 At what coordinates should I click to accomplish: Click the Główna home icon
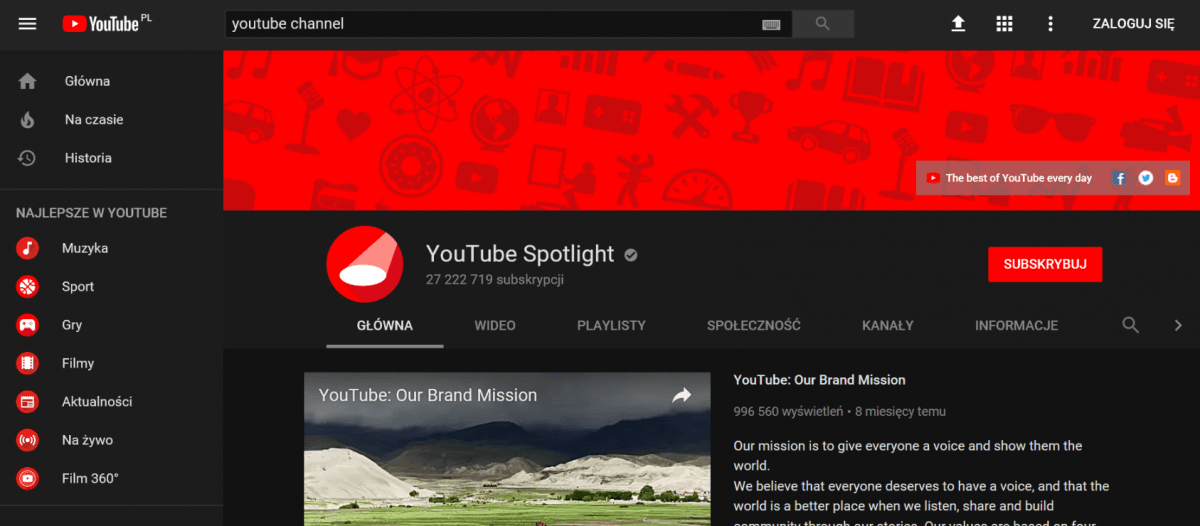coord(27,81)
